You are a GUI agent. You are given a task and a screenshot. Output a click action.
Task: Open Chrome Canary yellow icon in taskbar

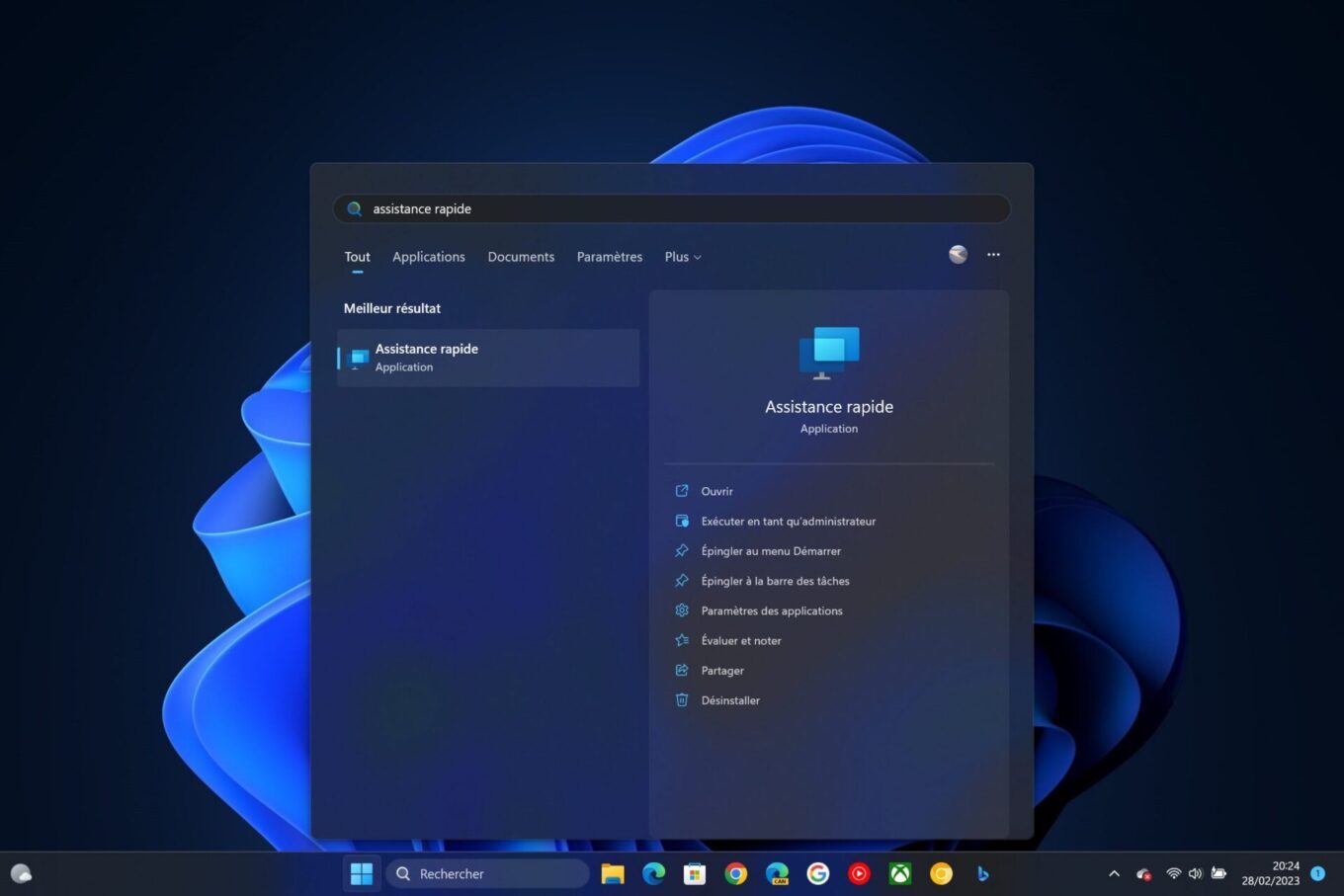pos(941,874)
